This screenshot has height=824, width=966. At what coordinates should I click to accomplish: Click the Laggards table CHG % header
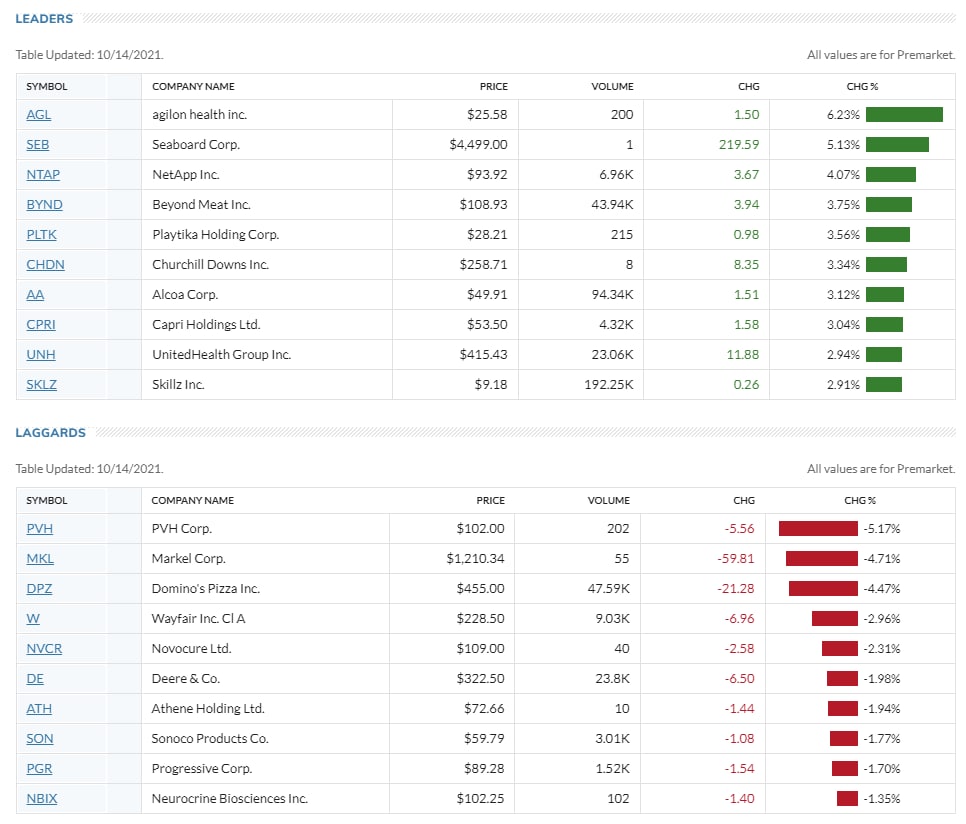coord(860,501)
